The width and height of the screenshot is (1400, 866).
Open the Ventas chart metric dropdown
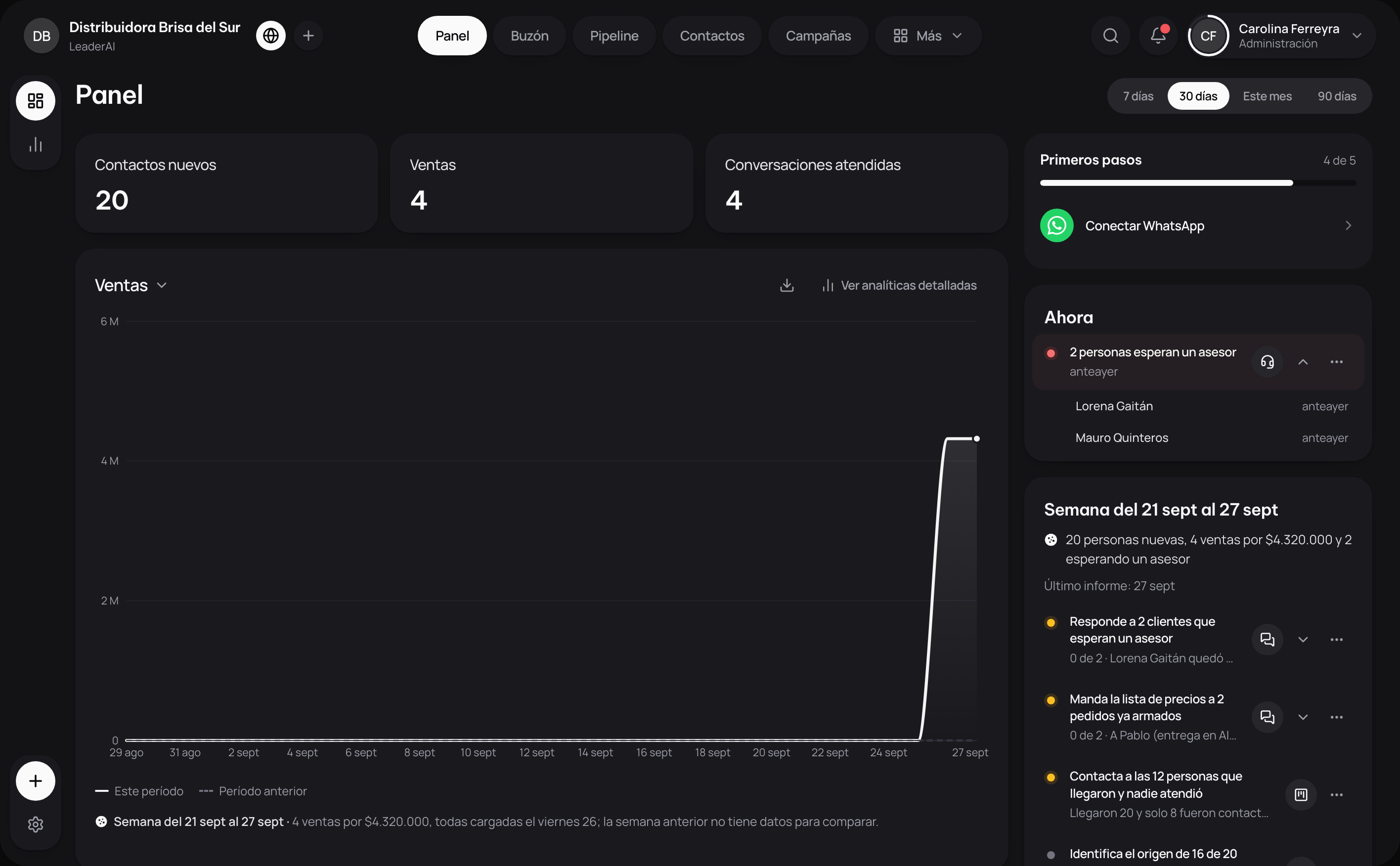click(x=131, y=285)
